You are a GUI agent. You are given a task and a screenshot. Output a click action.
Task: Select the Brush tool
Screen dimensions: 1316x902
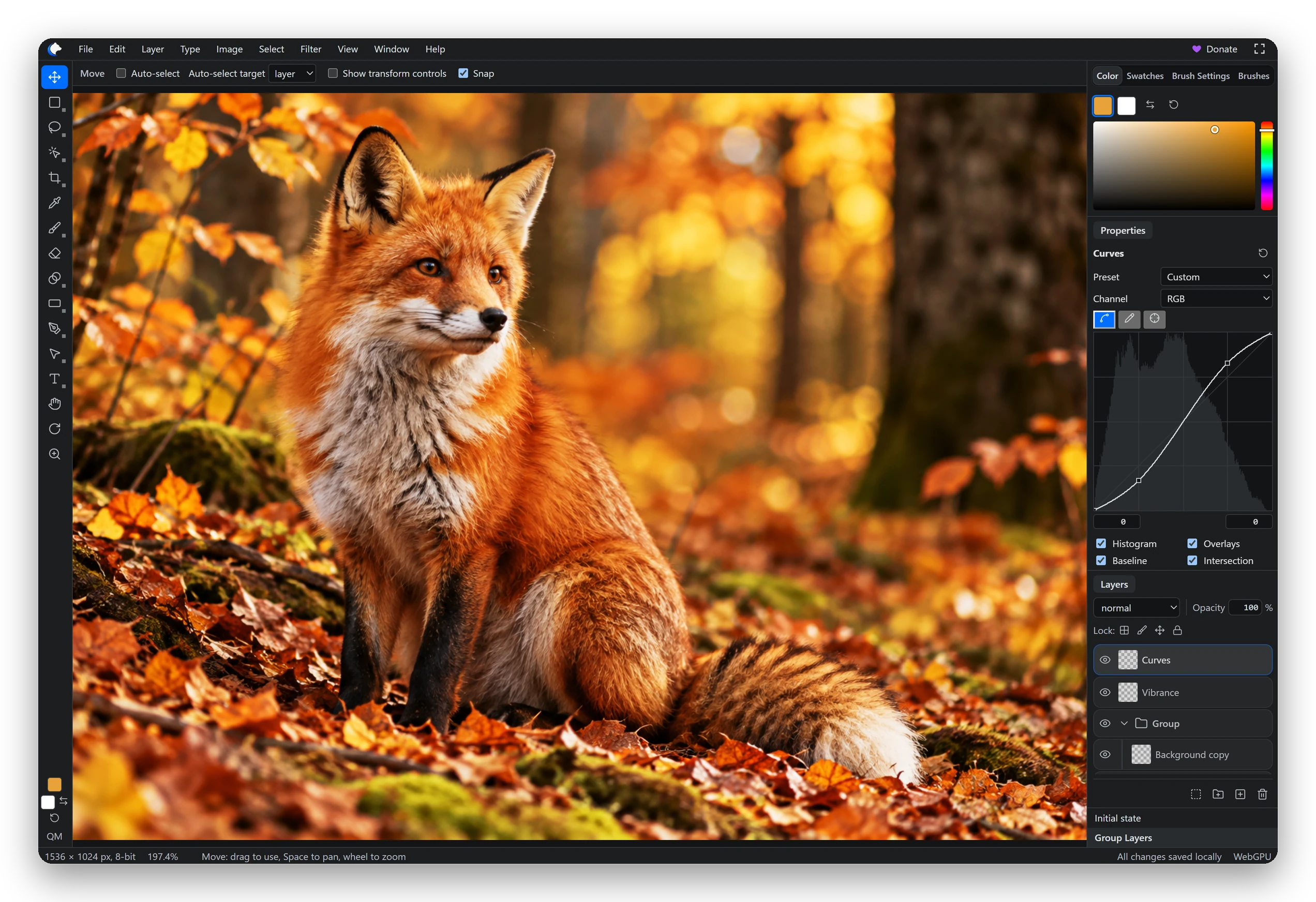54,228
